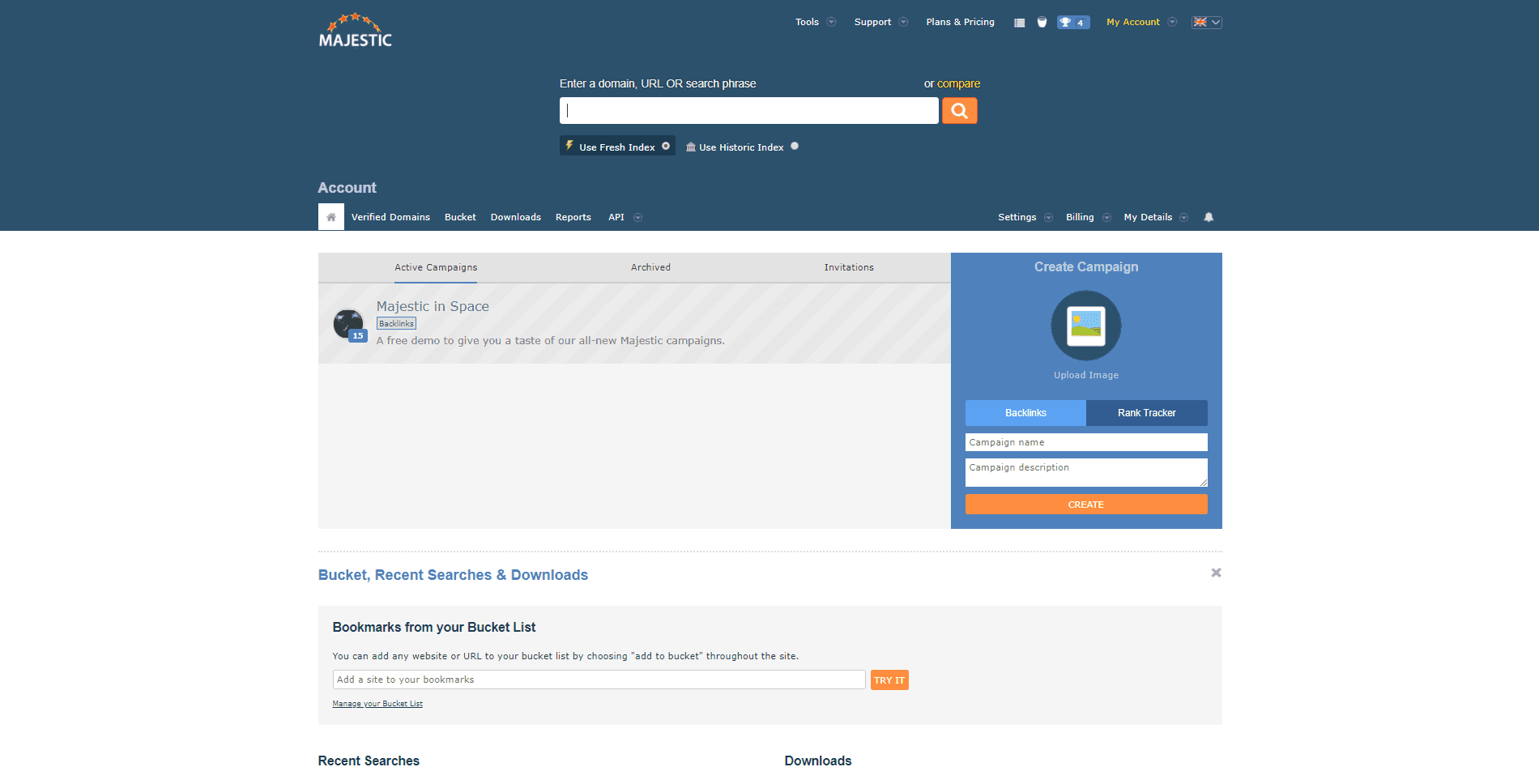Select Rank Tracker campaign type
The image size is (1539, 784).
pos(1147,413)
